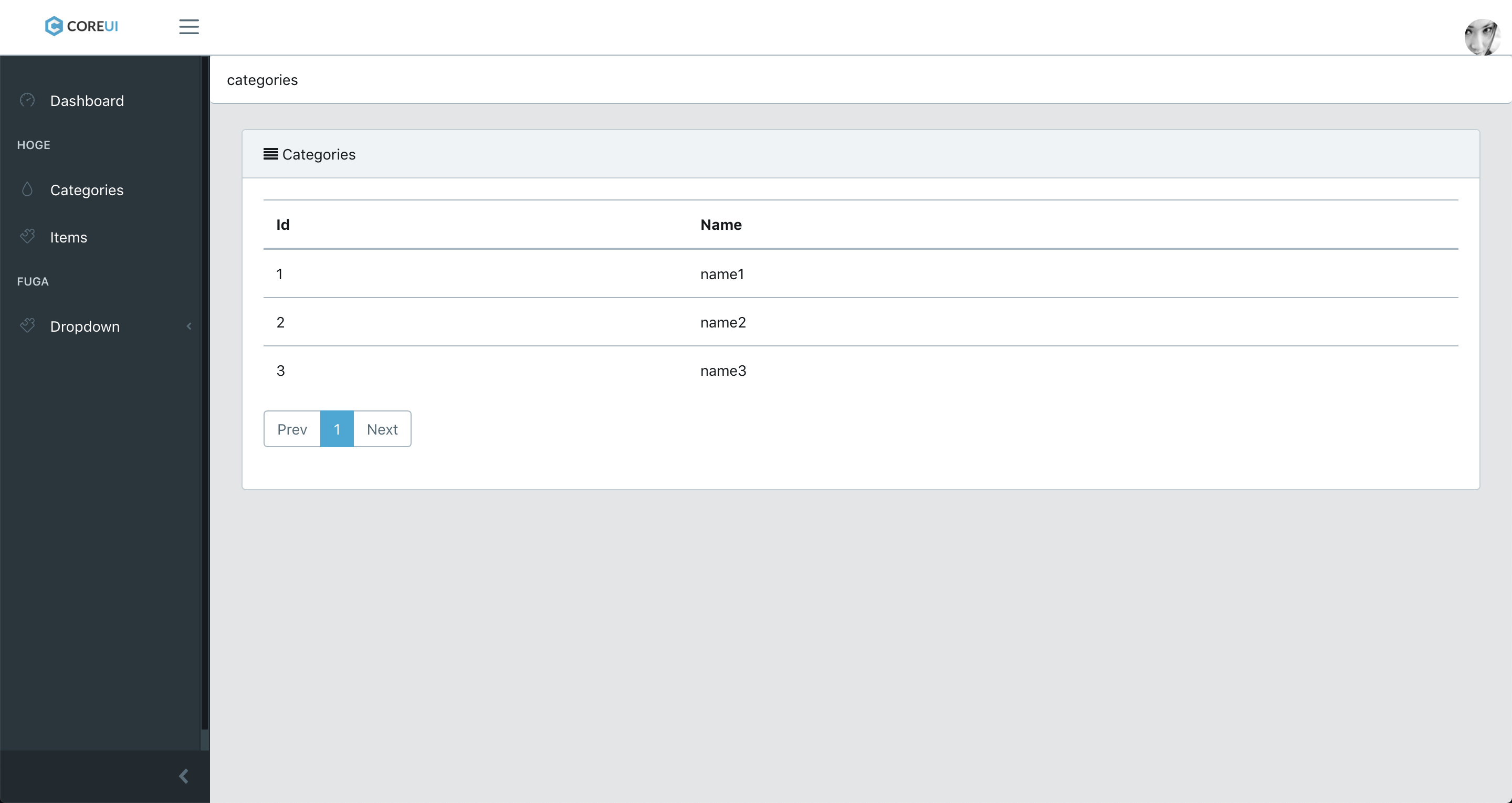
Task: Click the Prev pagination button
Action: 291,429
